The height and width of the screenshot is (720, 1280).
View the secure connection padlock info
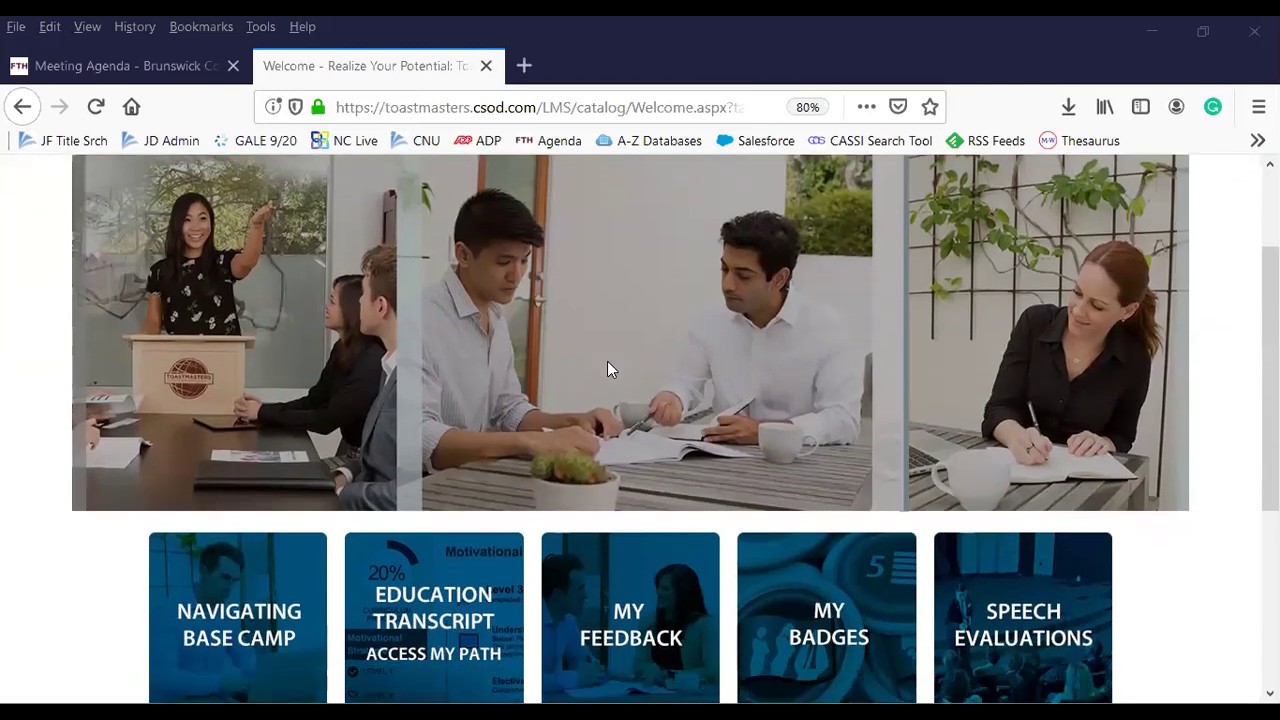318,107
